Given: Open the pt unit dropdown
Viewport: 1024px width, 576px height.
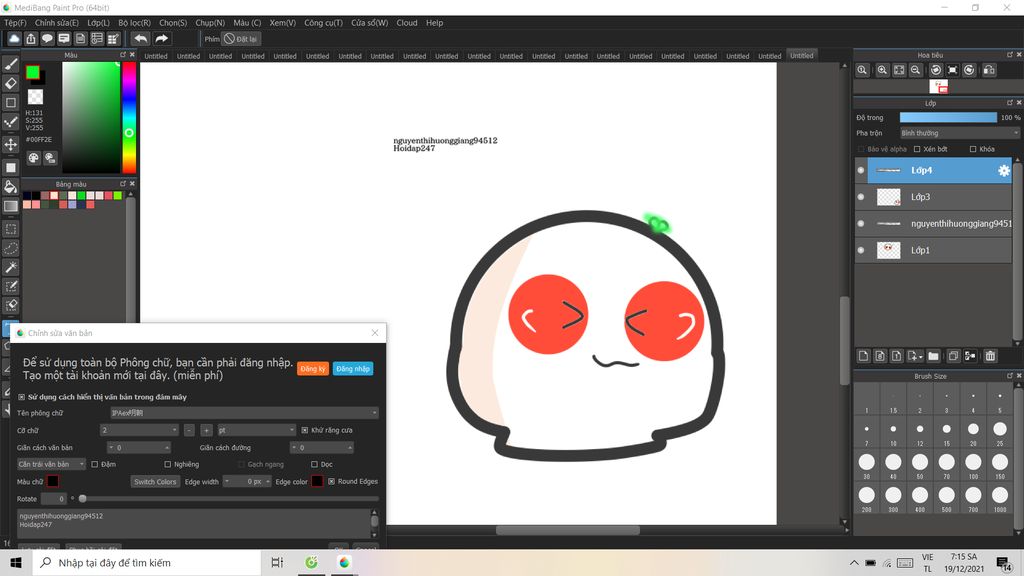Looking at the screenshot, I should pos(257,430).
